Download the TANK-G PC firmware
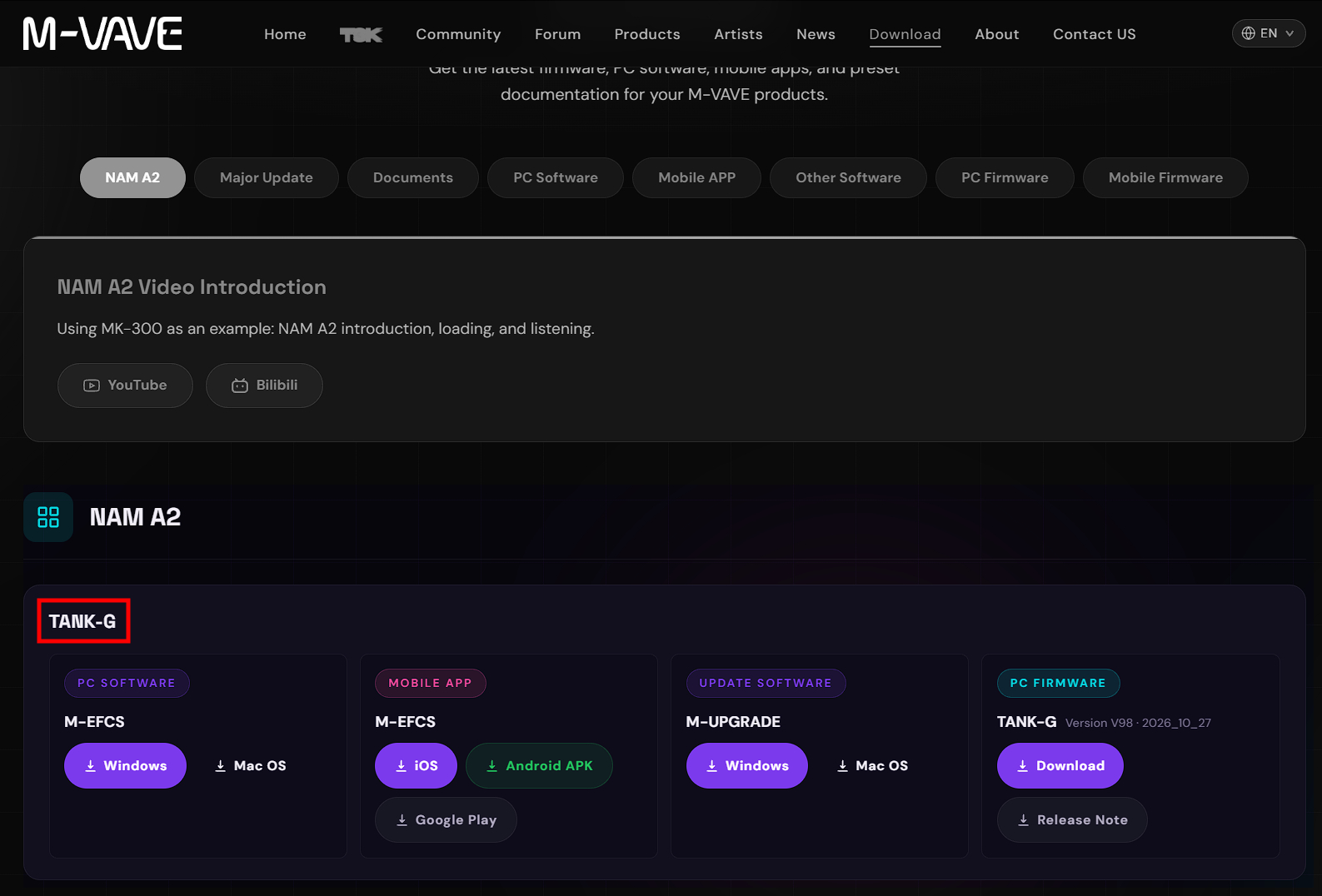The image size is (1322, 896). coord(1060,766)
